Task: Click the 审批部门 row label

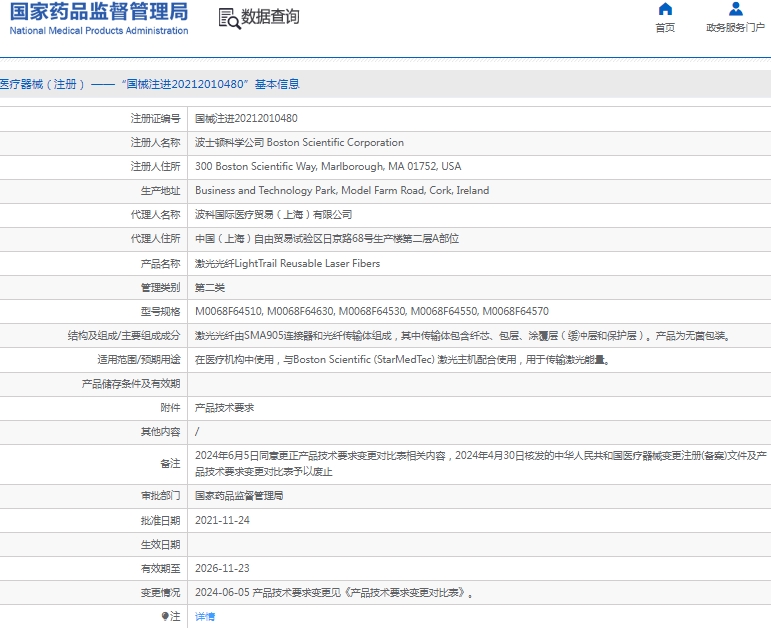Action: [160, 496]
